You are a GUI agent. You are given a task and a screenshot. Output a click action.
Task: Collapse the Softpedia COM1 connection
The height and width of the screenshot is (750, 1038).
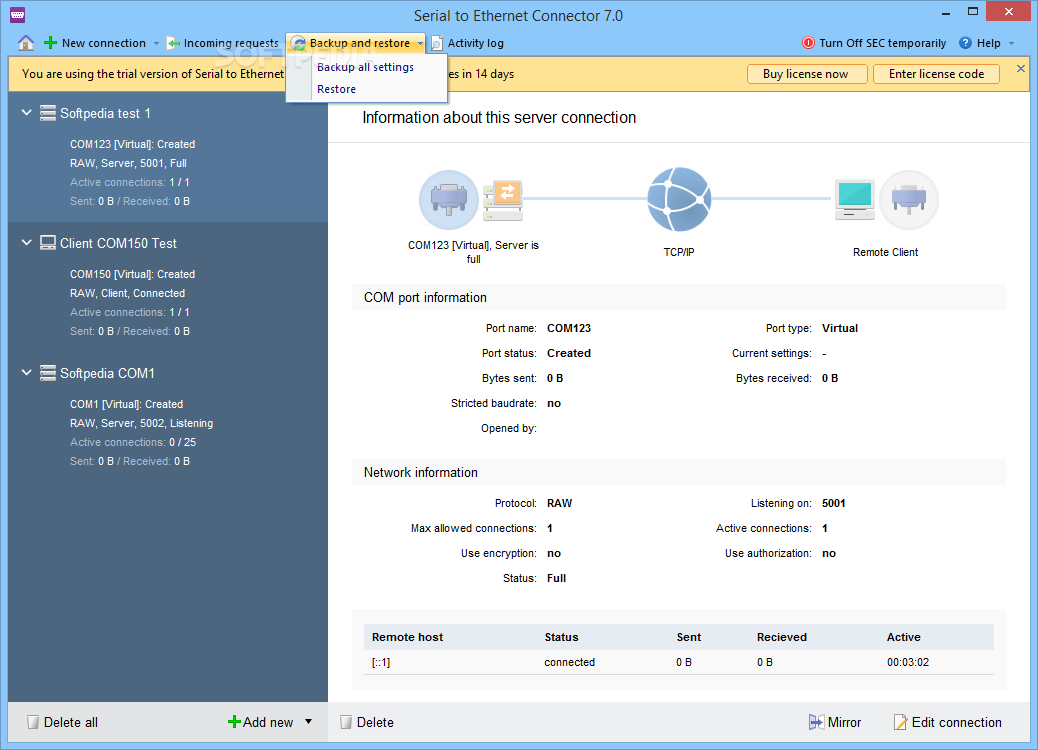tap(26, 372)
